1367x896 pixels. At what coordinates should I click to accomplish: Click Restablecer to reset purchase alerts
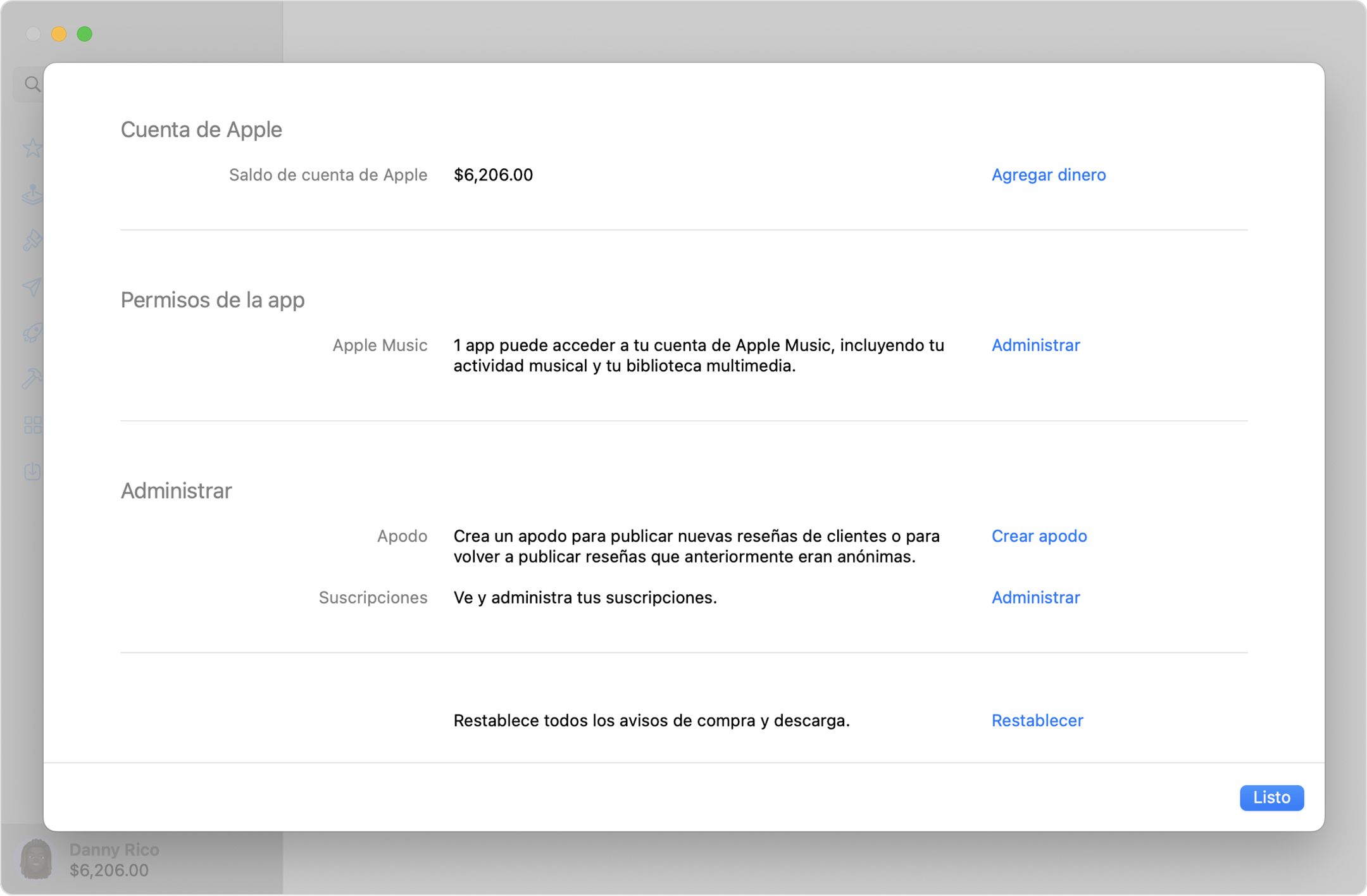[x=1037, y=720]
